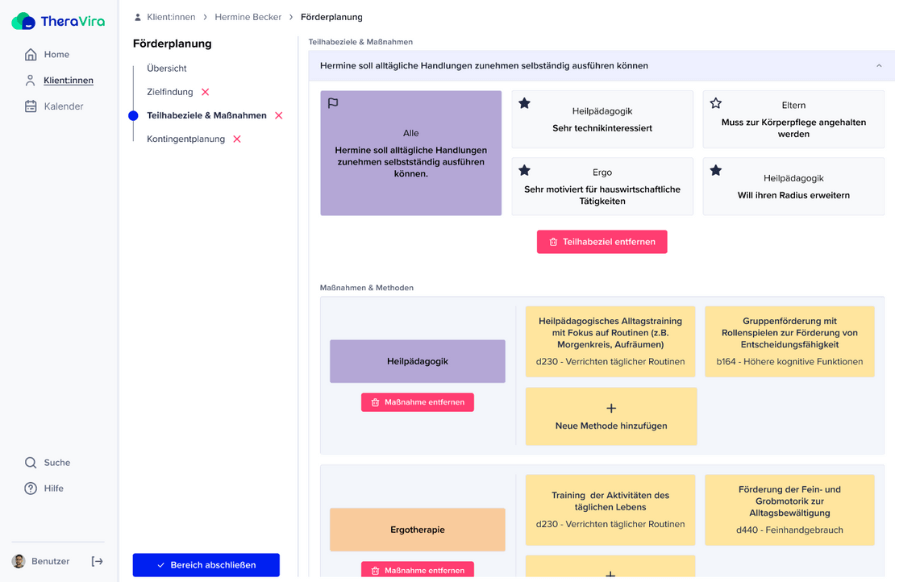
Task: Add new method via plus tile
Action: 611,416
